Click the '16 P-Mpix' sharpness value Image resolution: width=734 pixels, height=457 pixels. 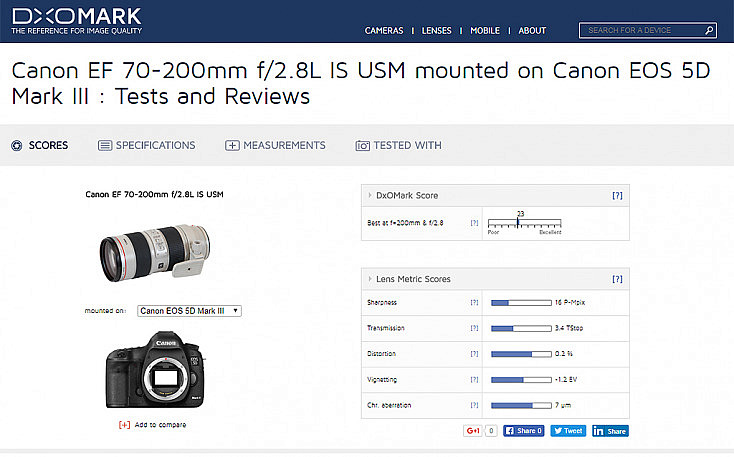(570, 302)
